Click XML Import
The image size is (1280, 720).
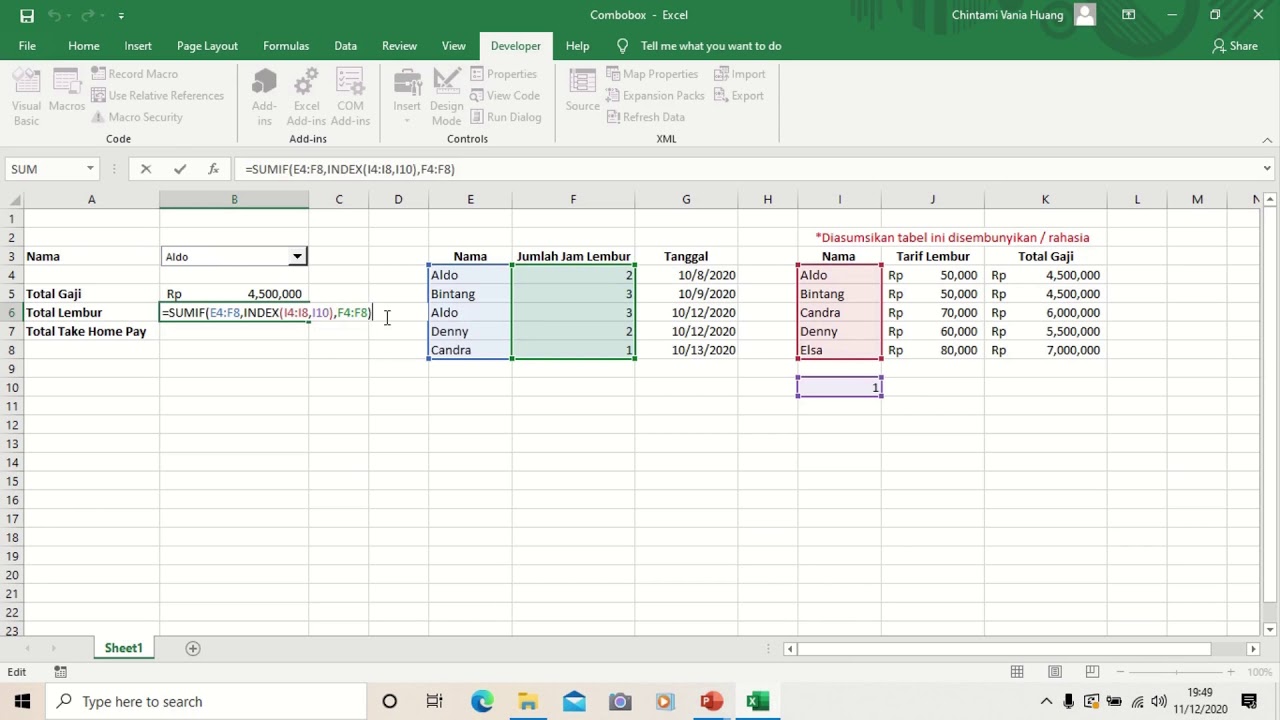coord(739,74)
